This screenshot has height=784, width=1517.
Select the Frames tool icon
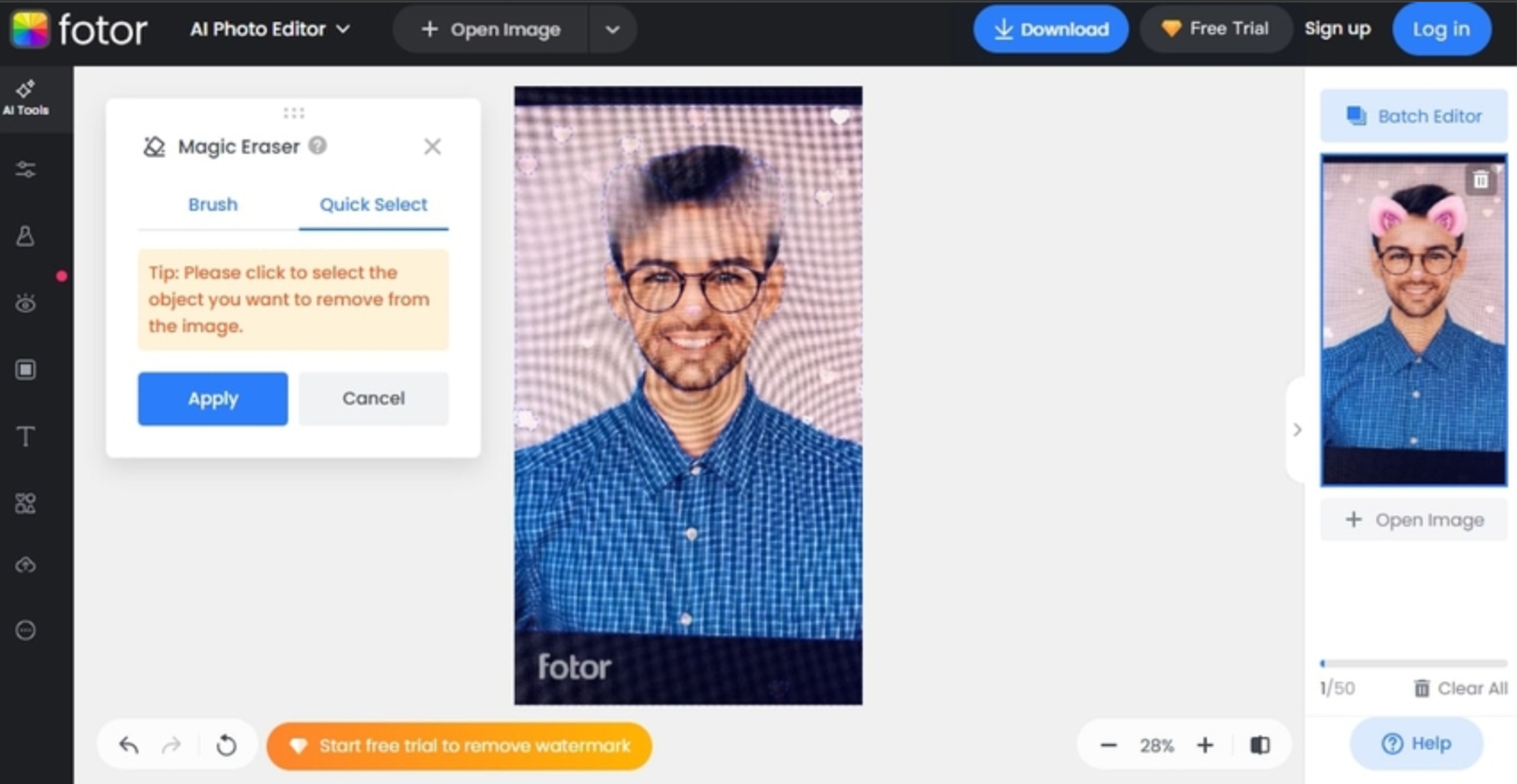click(26, 370)
